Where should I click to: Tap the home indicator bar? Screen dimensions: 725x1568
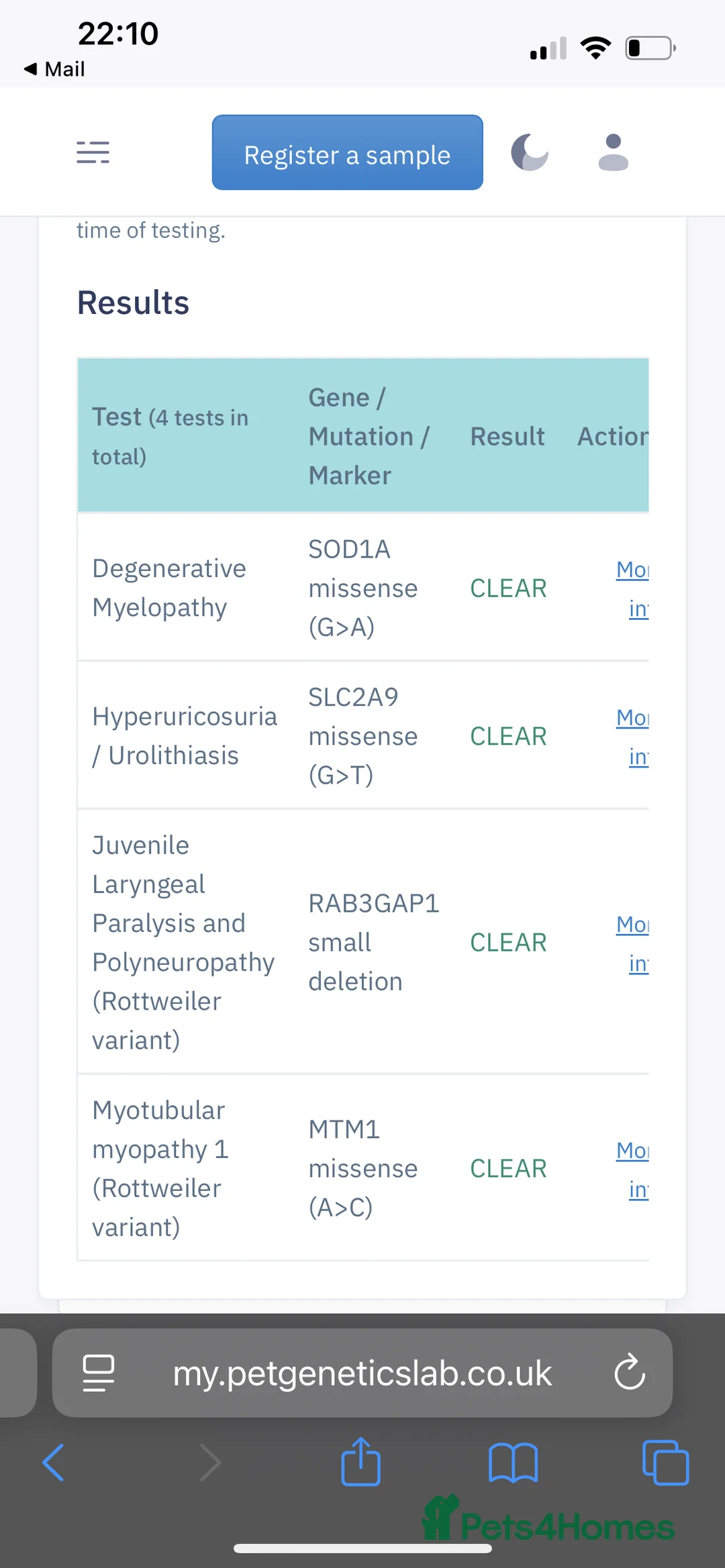(x=362, y=1549)
